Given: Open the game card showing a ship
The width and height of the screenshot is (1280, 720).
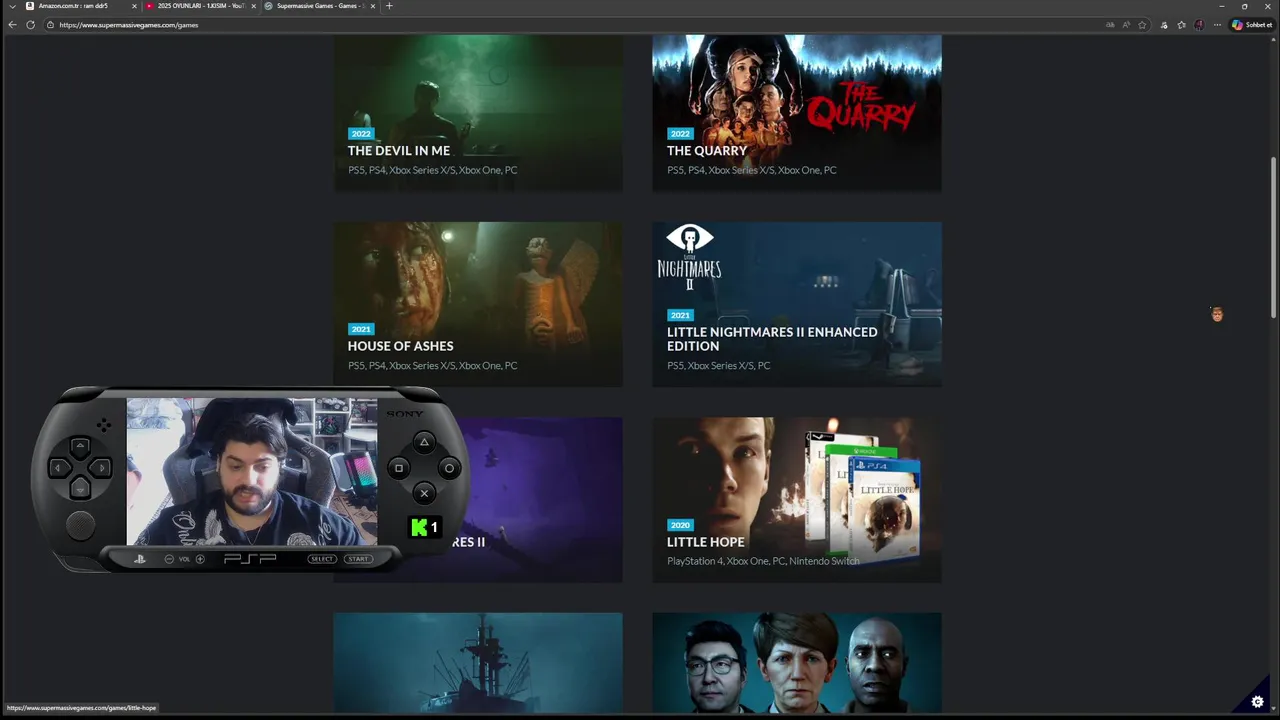Looking at the screenshot, I should pyautogui.click(x=478, y=663).
